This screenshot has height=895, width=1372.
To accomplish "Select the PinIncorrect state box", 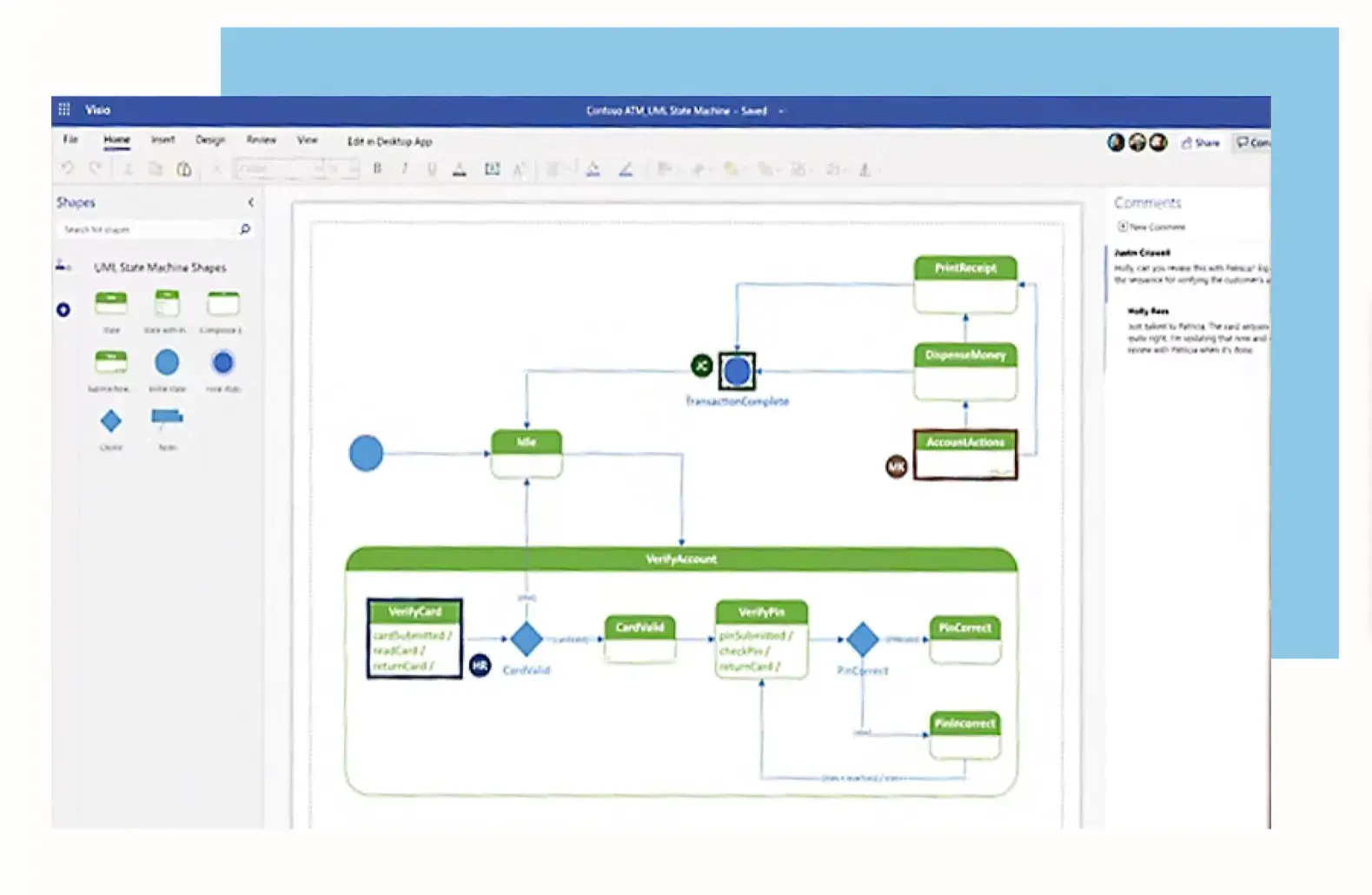I will point(965,735).
